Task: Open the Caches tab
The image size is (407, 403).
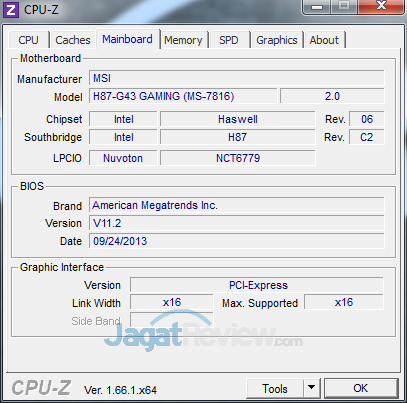Action: pos(73,40)
